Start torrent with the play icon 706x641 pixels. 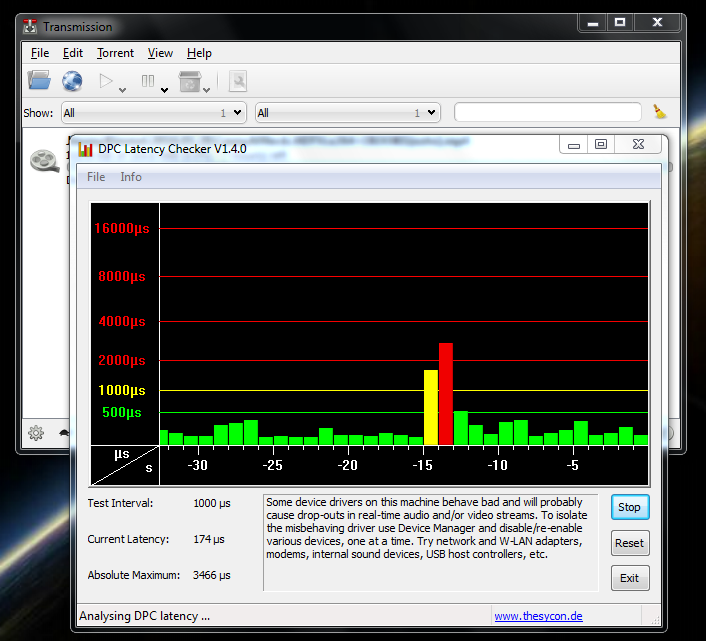[x=106, y=81]
